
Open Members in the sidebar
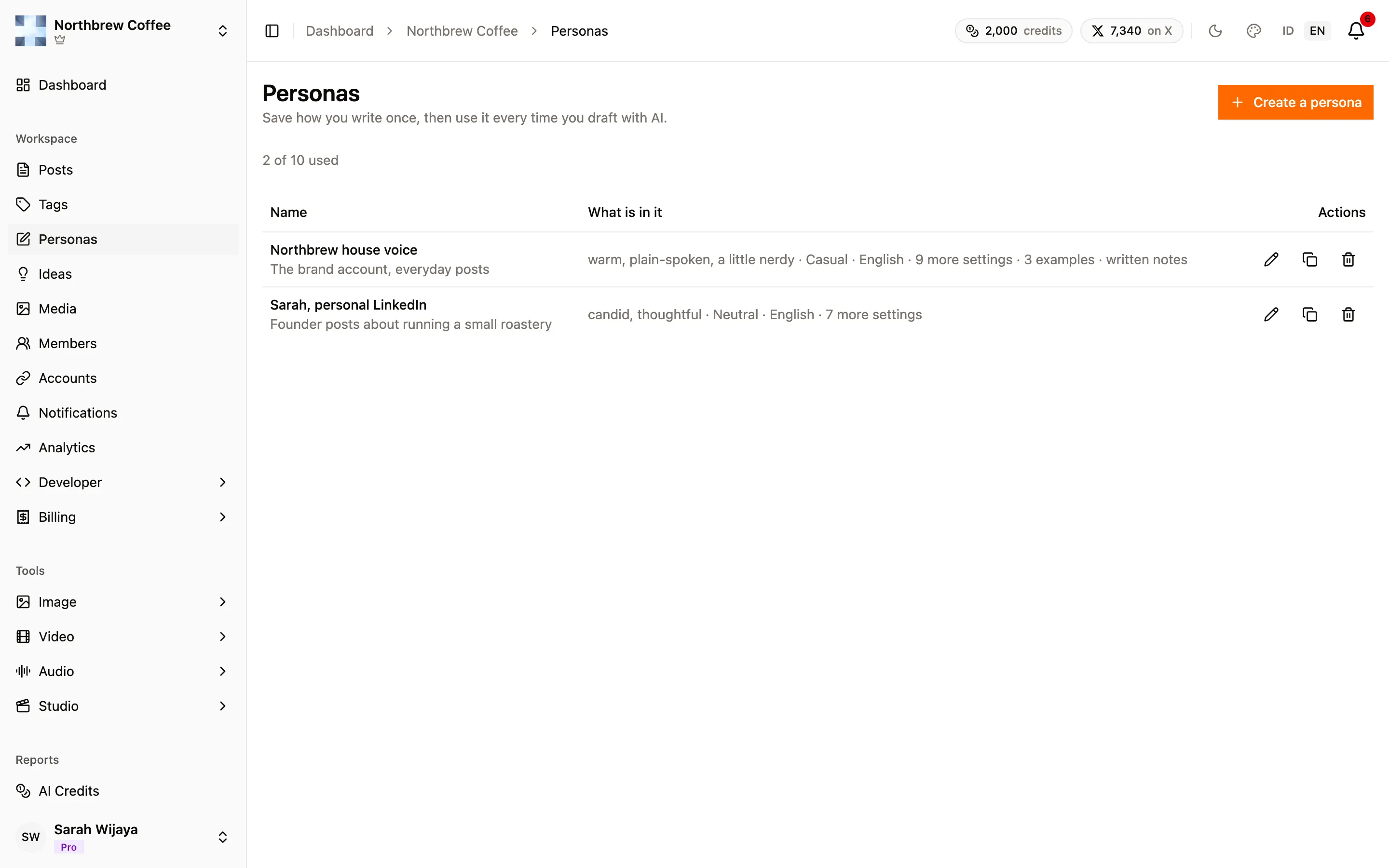123,343
